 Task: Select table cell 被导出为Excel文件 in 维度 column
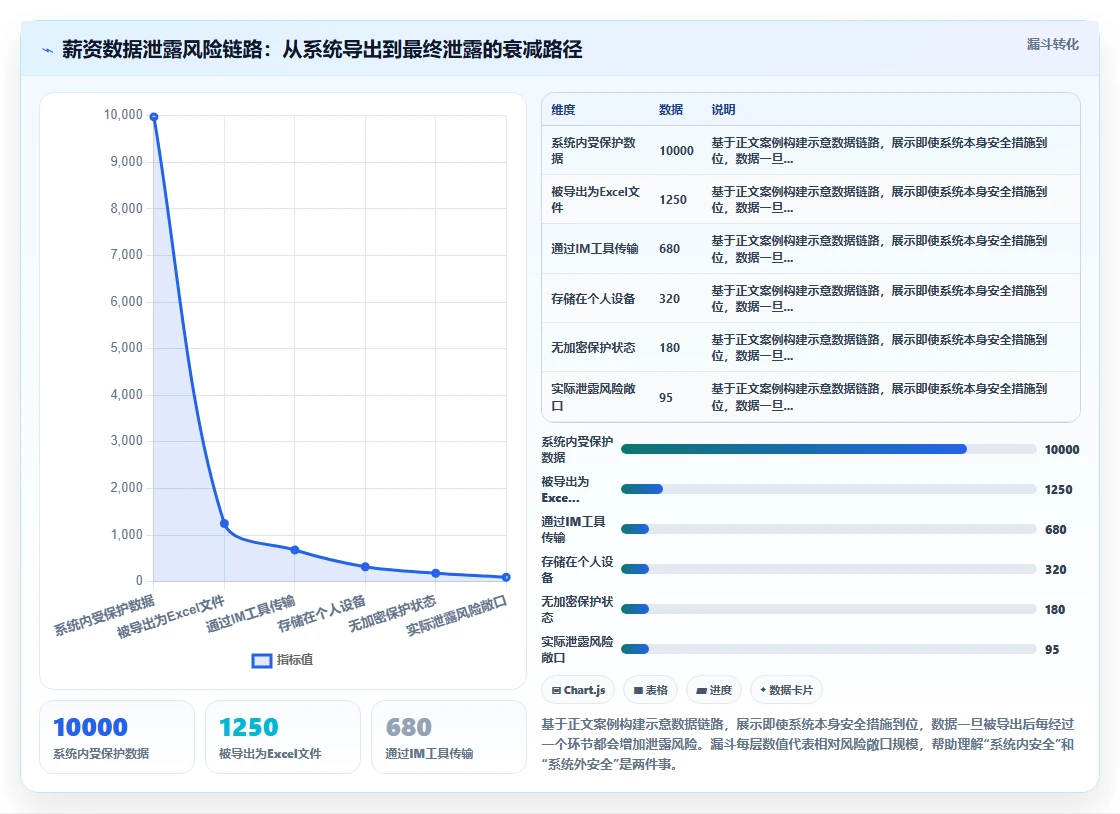click(595, 200)
